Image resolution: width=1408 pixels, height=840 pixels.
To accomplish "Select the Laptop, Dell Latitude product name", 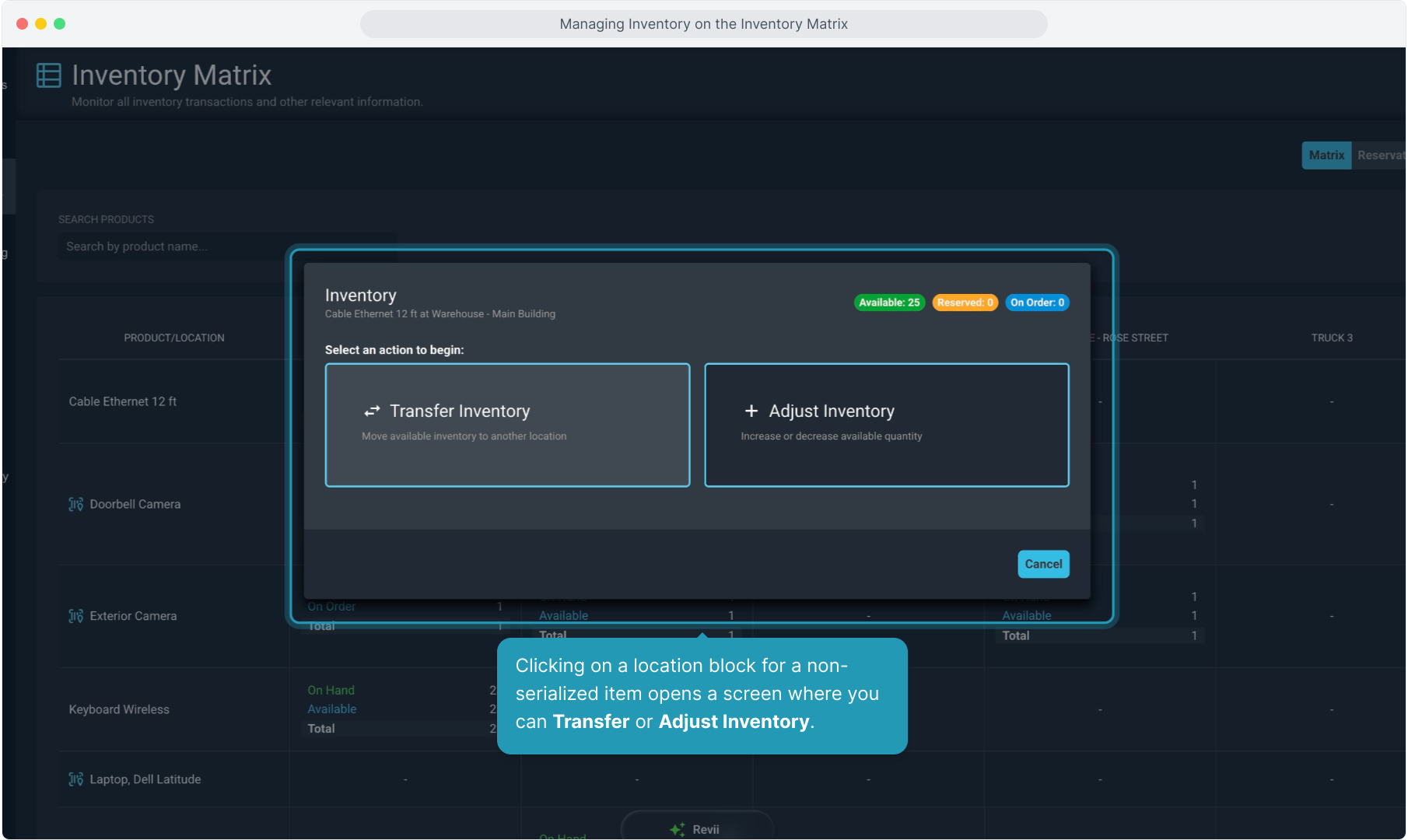I will [145, 779].
